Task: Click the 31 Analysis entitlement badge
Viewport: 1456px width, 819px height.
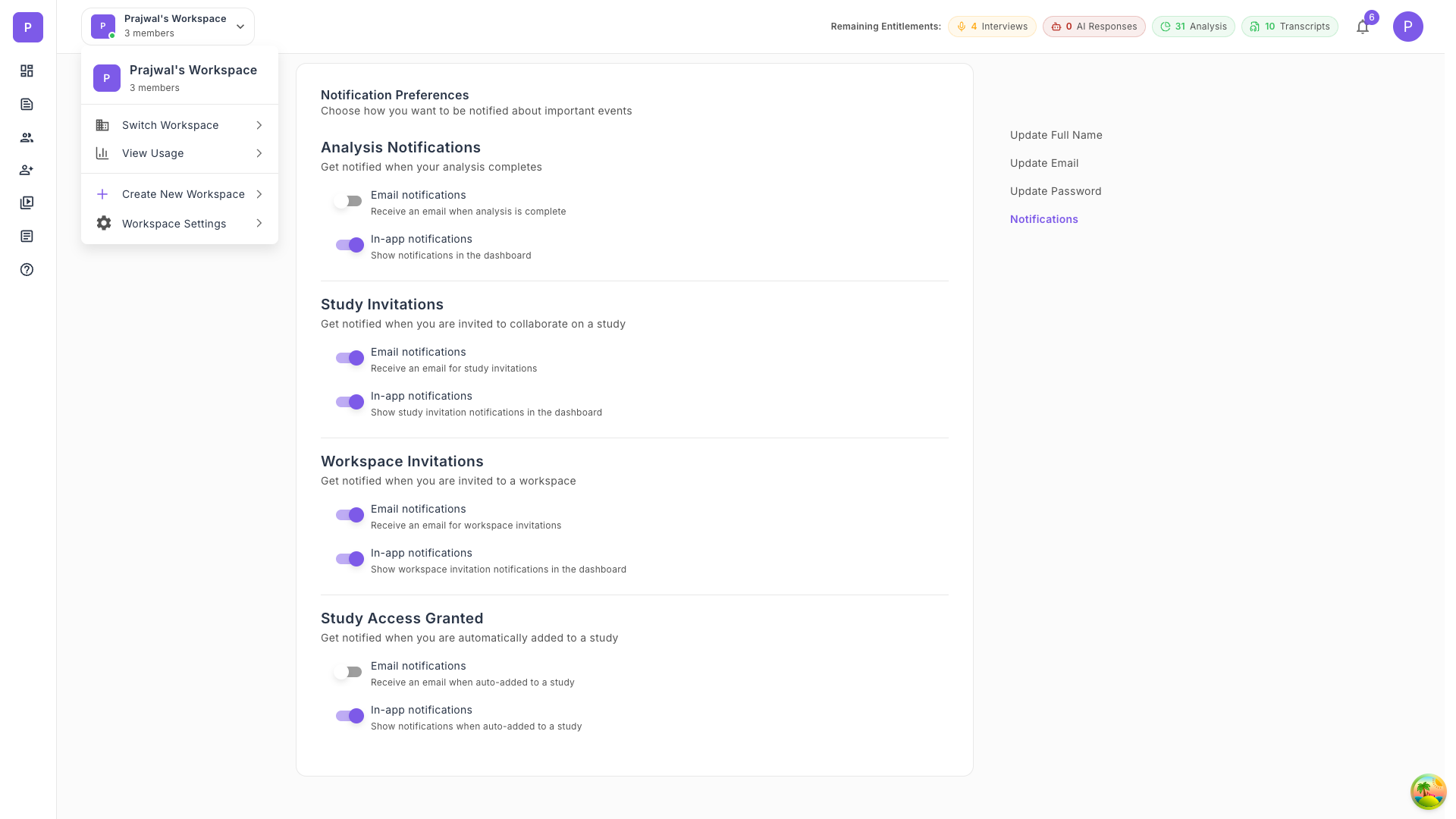Action: [x=1193, y=27]
